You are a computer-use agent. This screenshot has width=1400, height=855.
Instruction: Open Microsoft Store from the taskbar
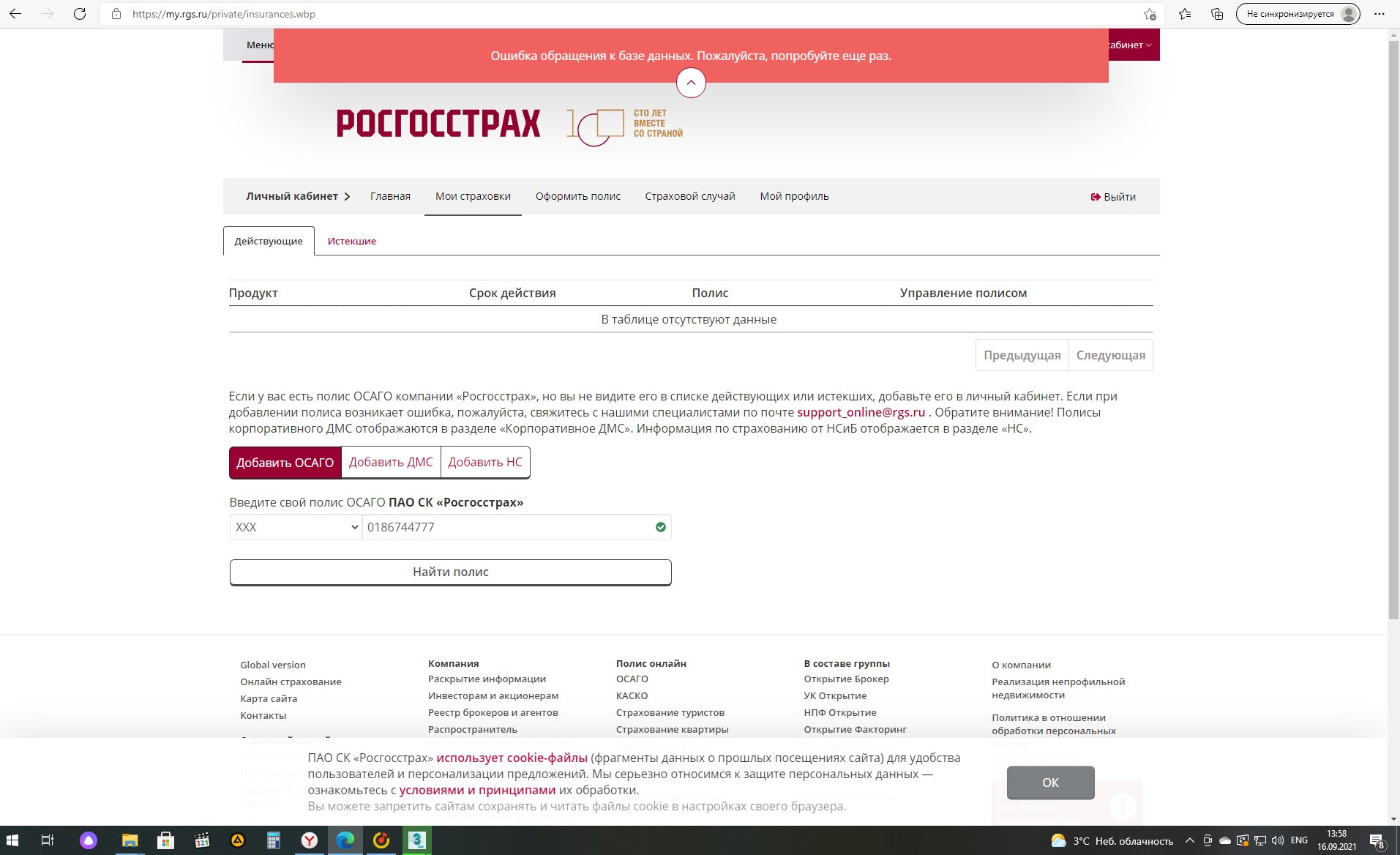pyautogui.click(x=165, y=840)
